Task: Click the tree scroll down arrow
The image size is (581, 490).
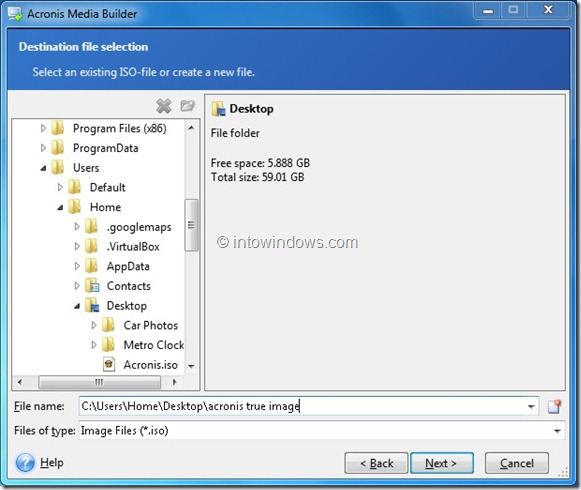Action: pos(191,366)
